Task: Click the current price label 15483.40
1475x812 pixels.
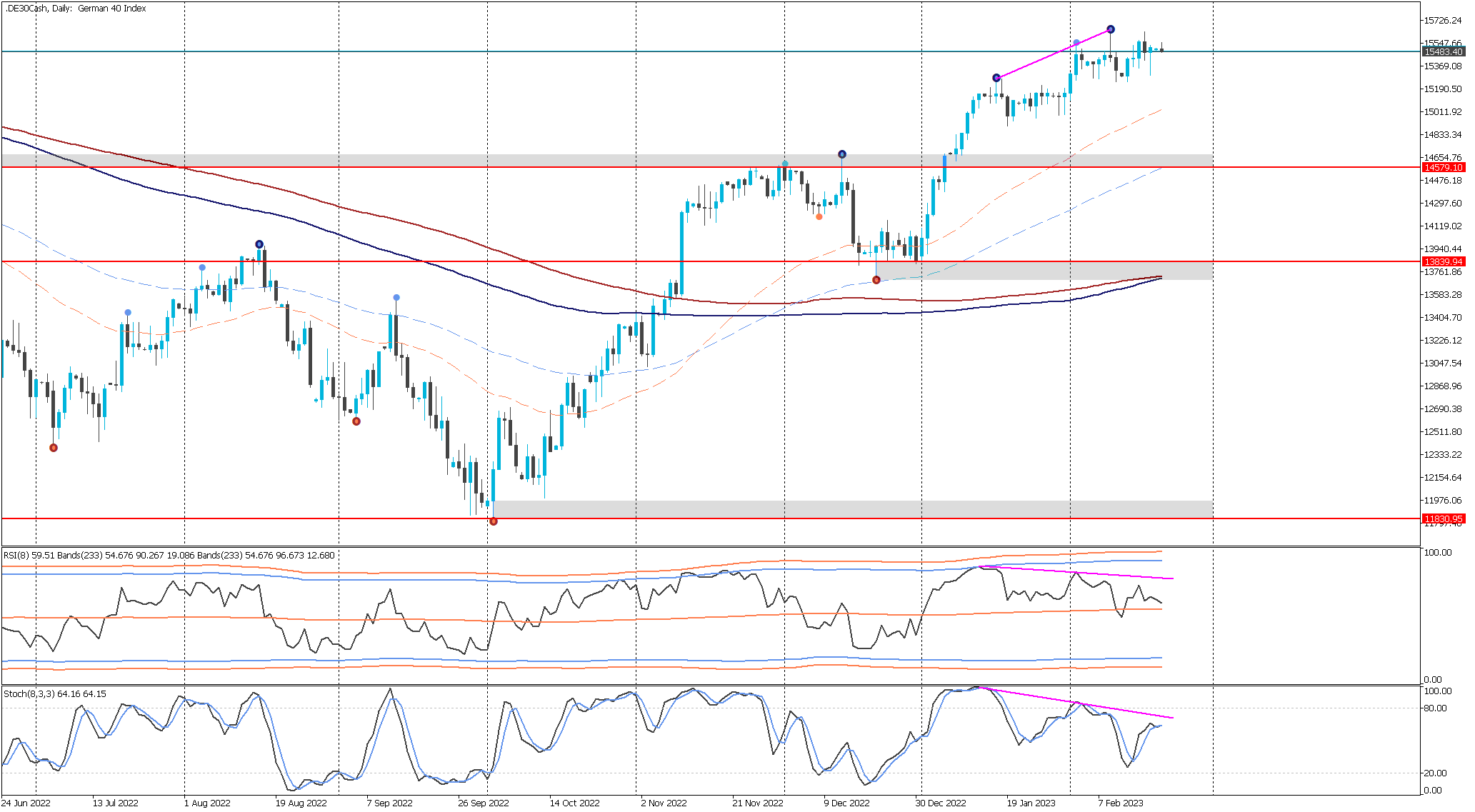Action: coord(1443,52)
